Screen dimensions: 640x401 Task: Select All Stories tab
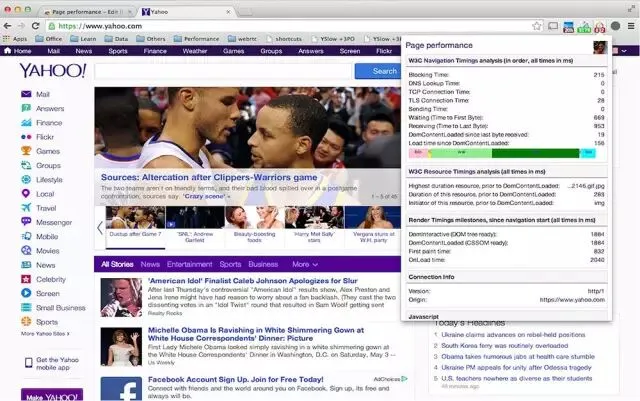[117, 264]
